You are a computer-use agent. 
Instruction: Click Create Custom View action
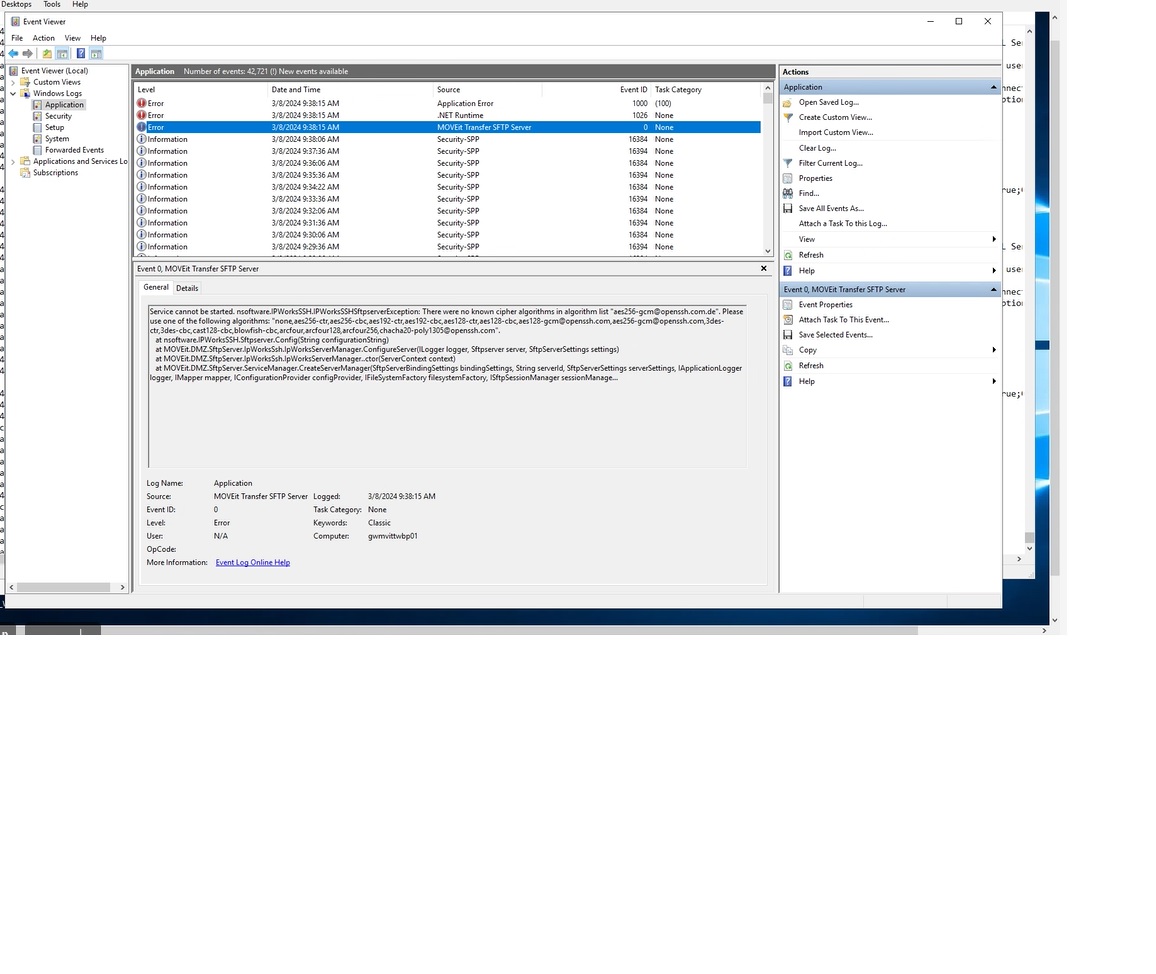[x=834, y=117]
